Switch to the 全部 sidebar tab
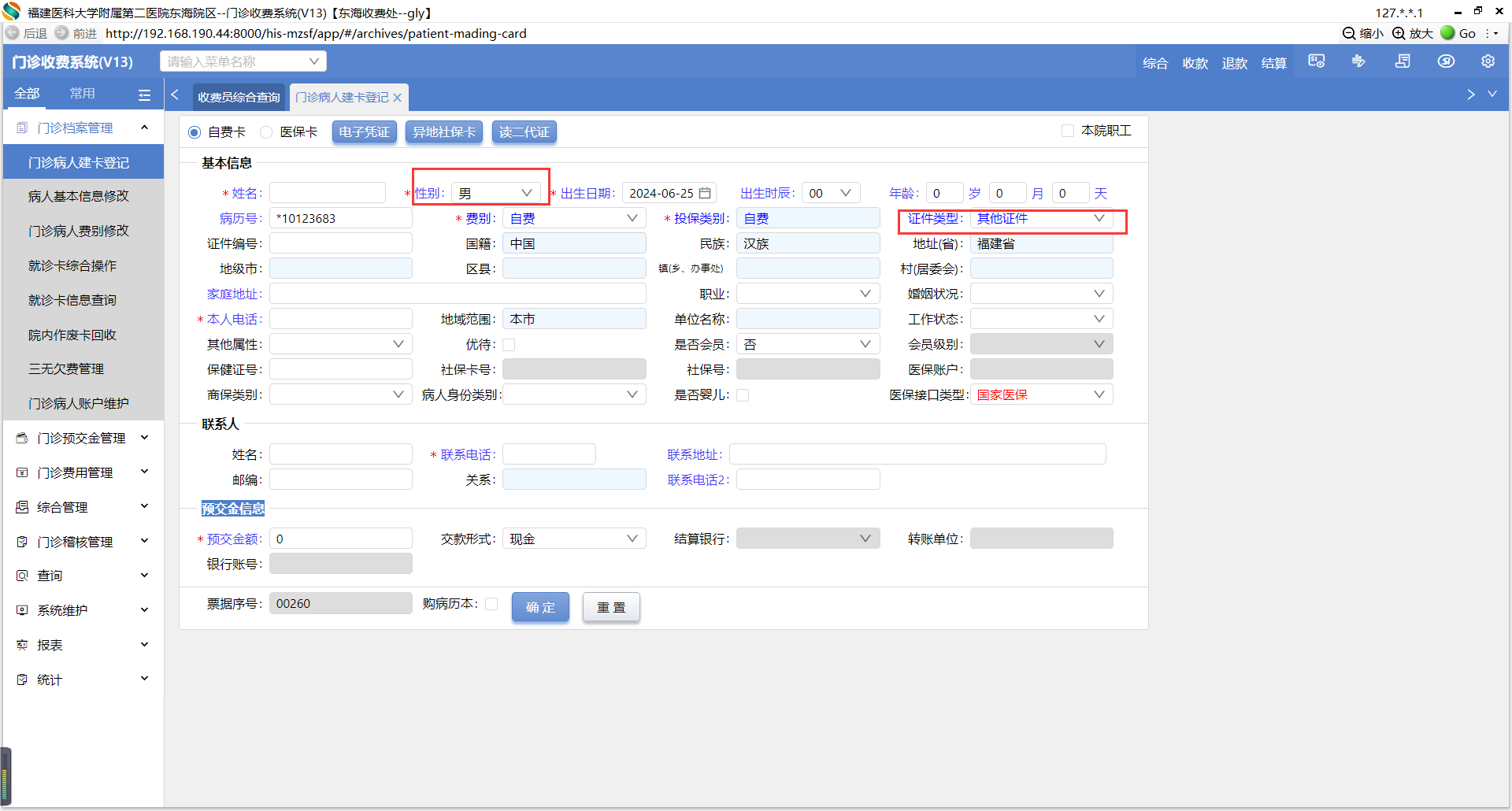1512x811 pixels. coord(27,94)
